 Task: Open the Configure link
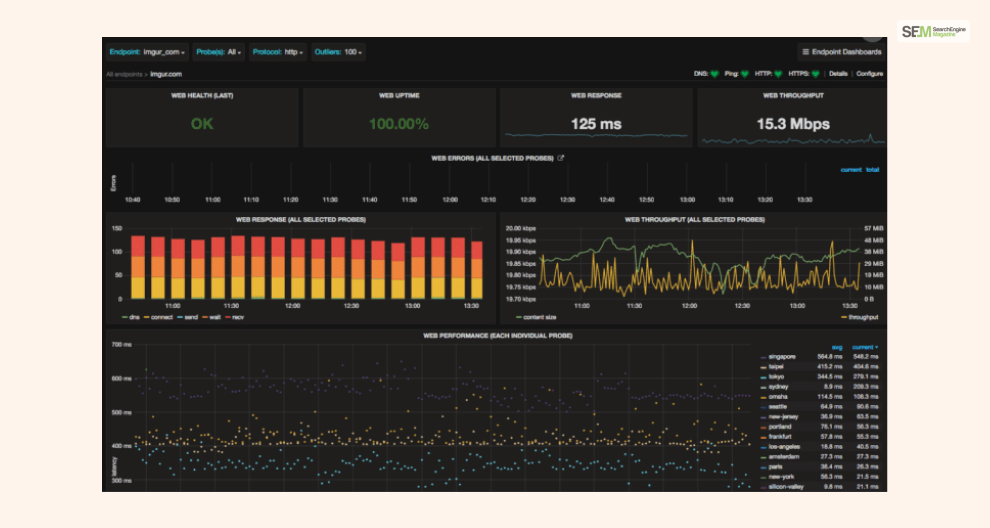(x=869, y=74)
